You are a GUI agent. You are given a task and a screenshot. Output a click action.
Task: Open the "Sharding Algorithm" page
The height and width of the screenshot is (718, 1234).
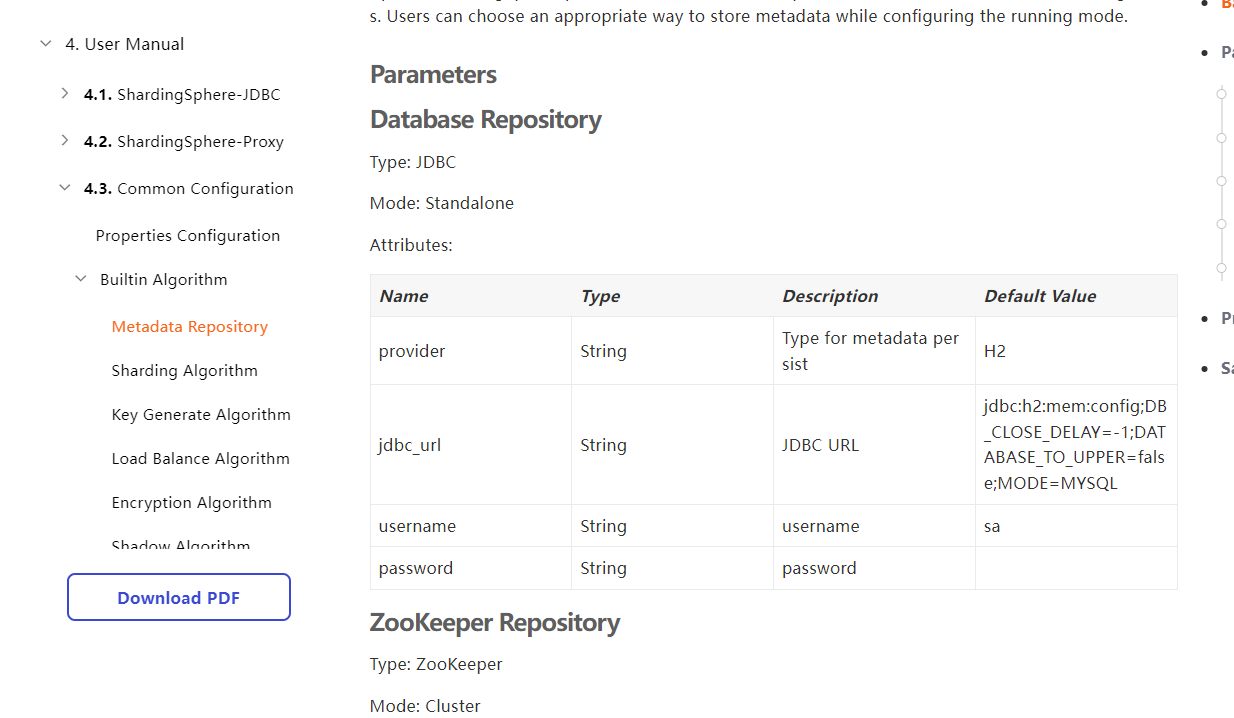[184, 370]
